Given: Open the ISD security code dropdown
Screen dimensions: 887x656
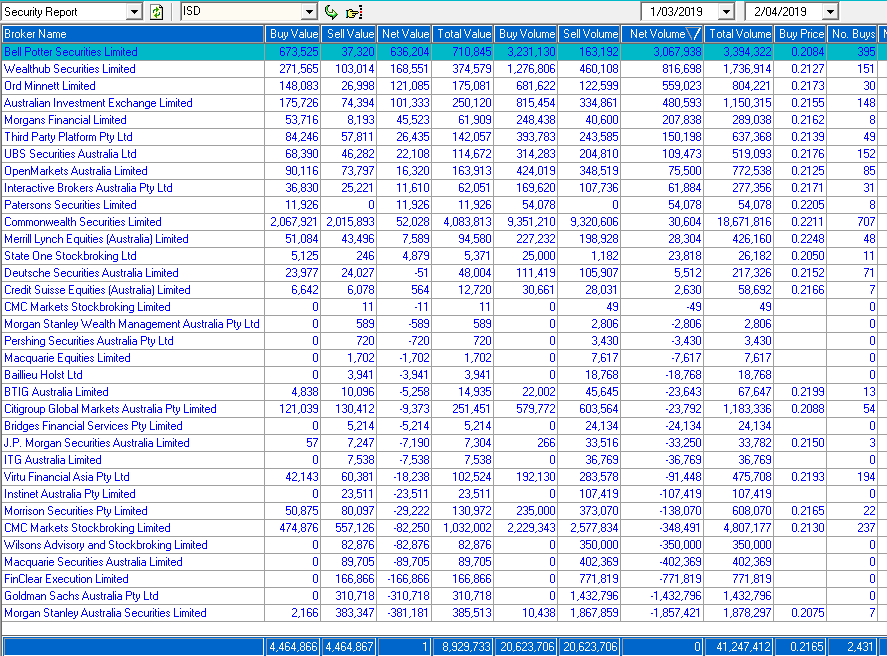Looking at the screenshot, I should point(309,12).
